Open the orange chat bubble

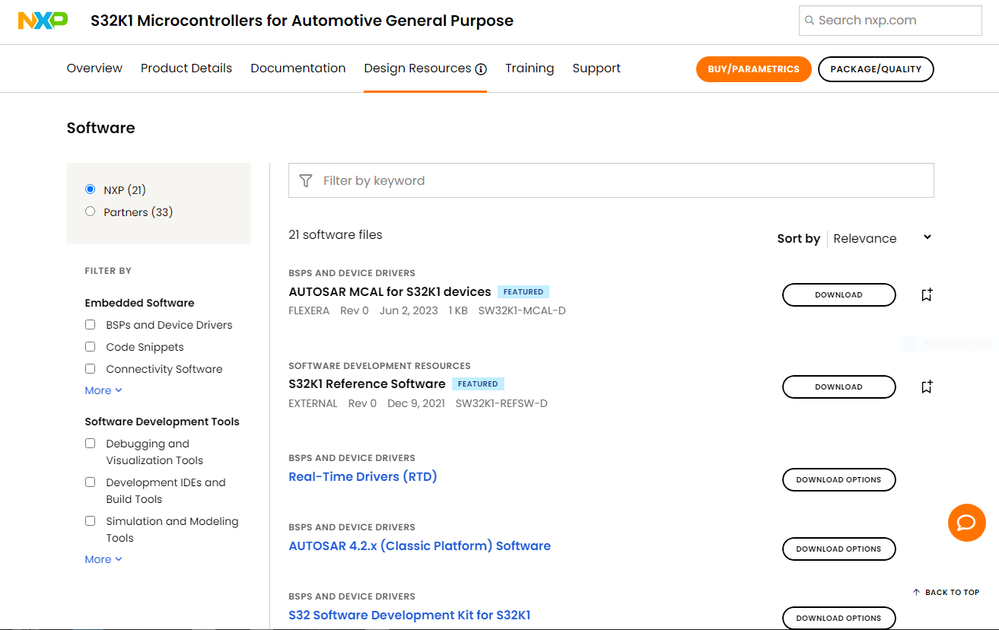tap(966, 523)
